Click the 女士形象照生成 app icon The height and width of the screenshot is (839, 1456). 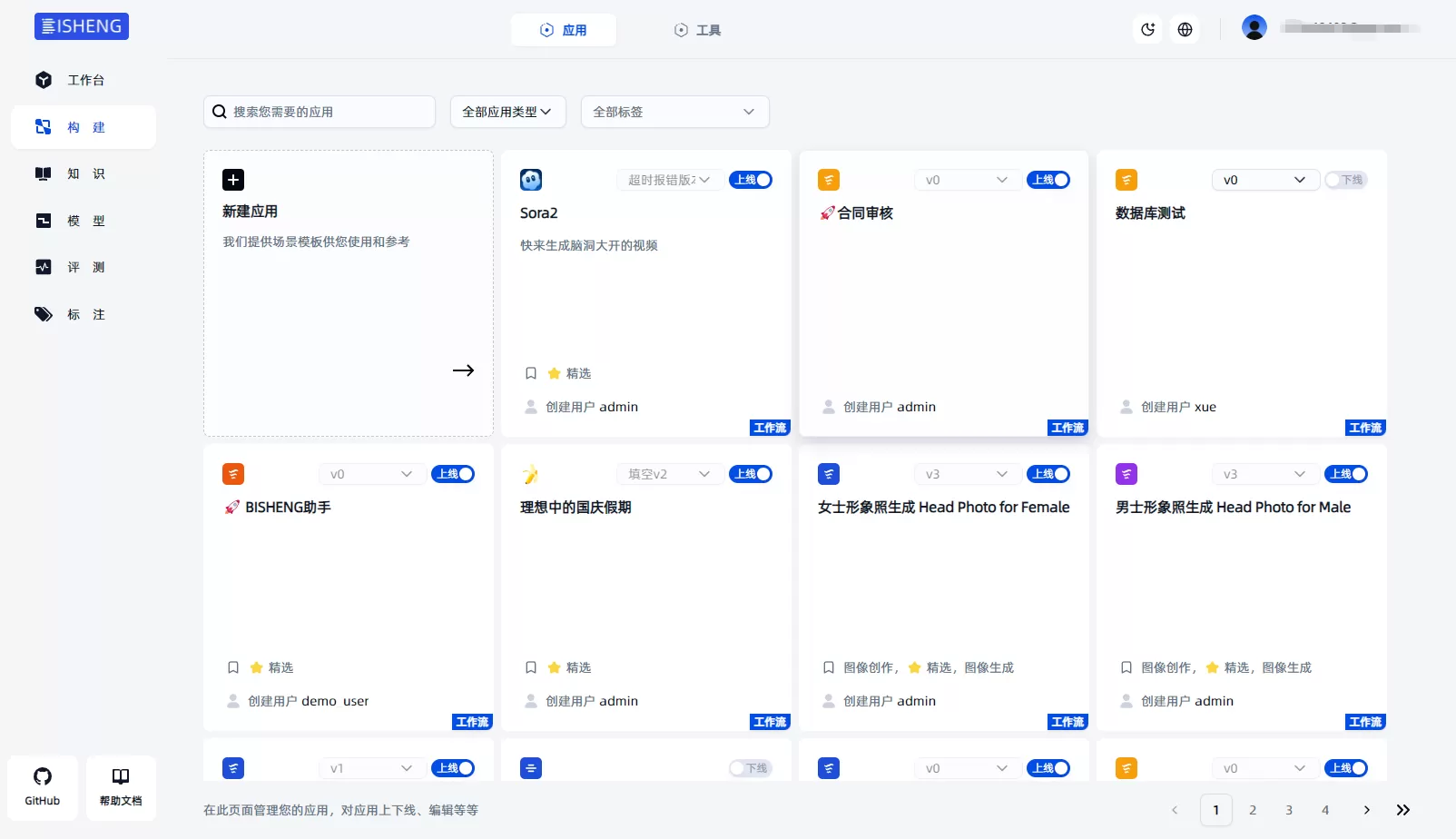829,474
